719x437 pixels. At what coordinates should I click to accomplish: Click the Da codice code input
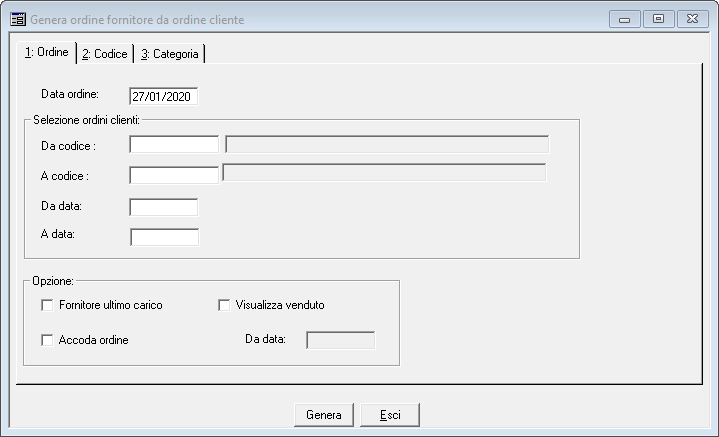point(174,144)
